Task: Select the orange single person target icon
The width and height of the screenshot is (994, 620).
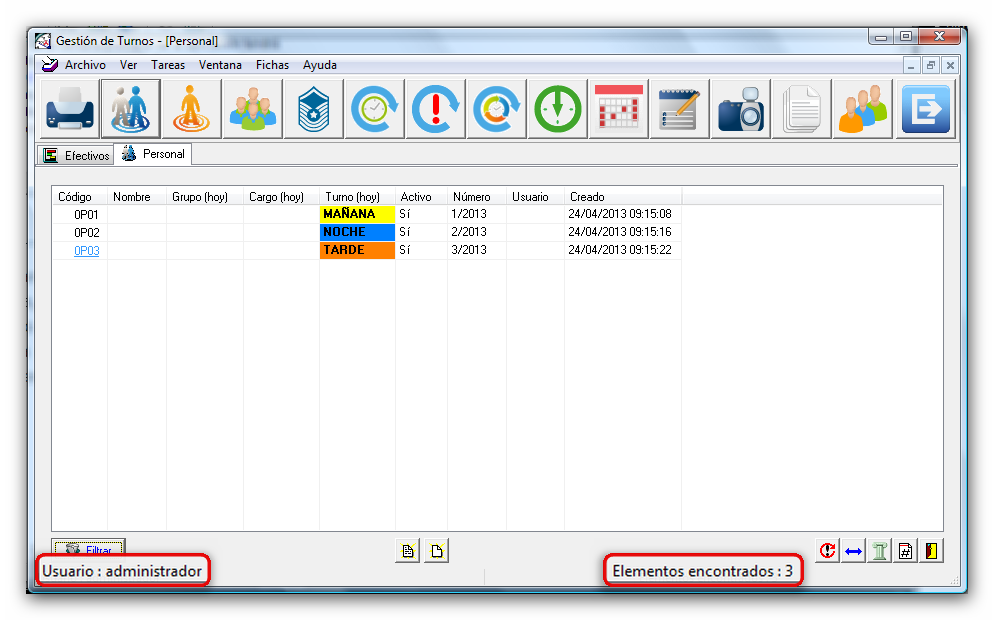Action: 190,109
